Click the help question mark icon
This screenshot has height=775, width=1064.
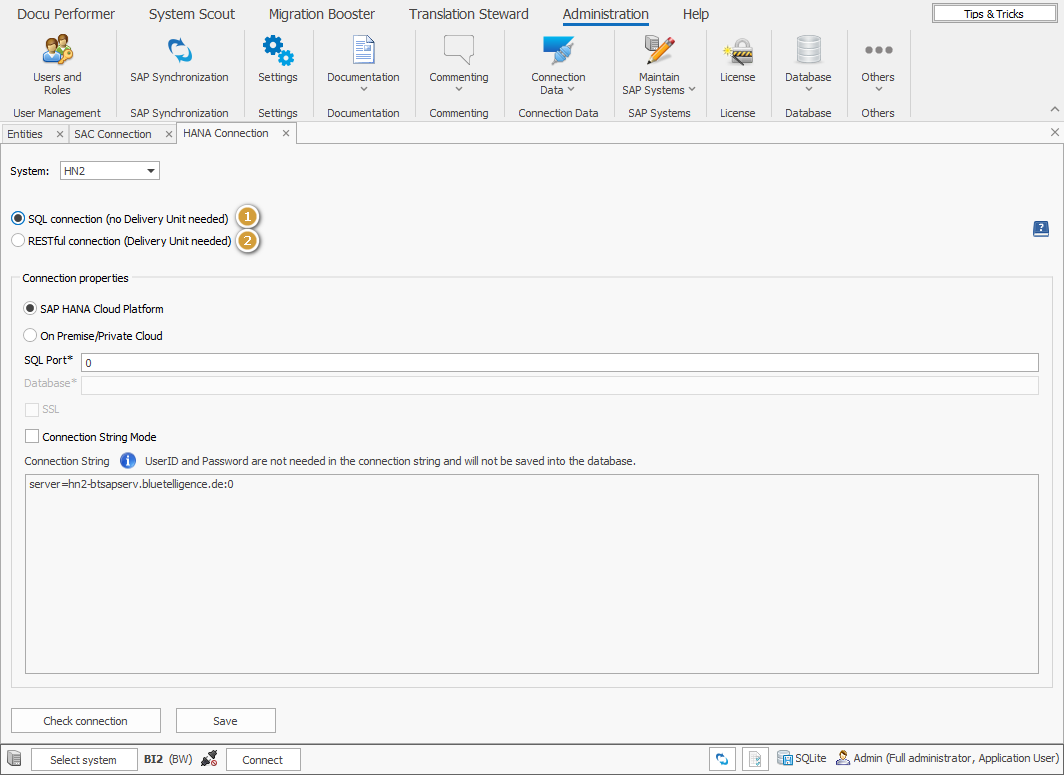click(x=1040, y=229)
